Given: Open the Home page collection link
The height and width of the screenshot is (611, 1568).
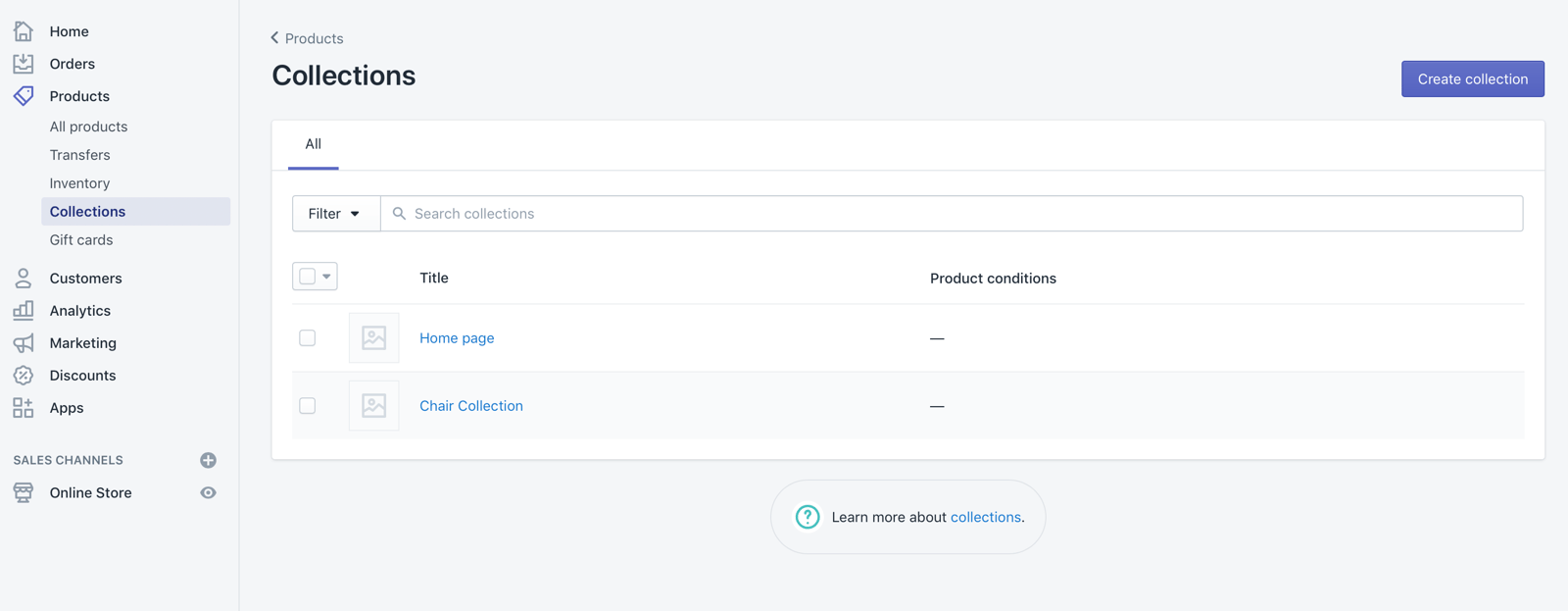Looking at the screenshot, I should coord(457,338).
